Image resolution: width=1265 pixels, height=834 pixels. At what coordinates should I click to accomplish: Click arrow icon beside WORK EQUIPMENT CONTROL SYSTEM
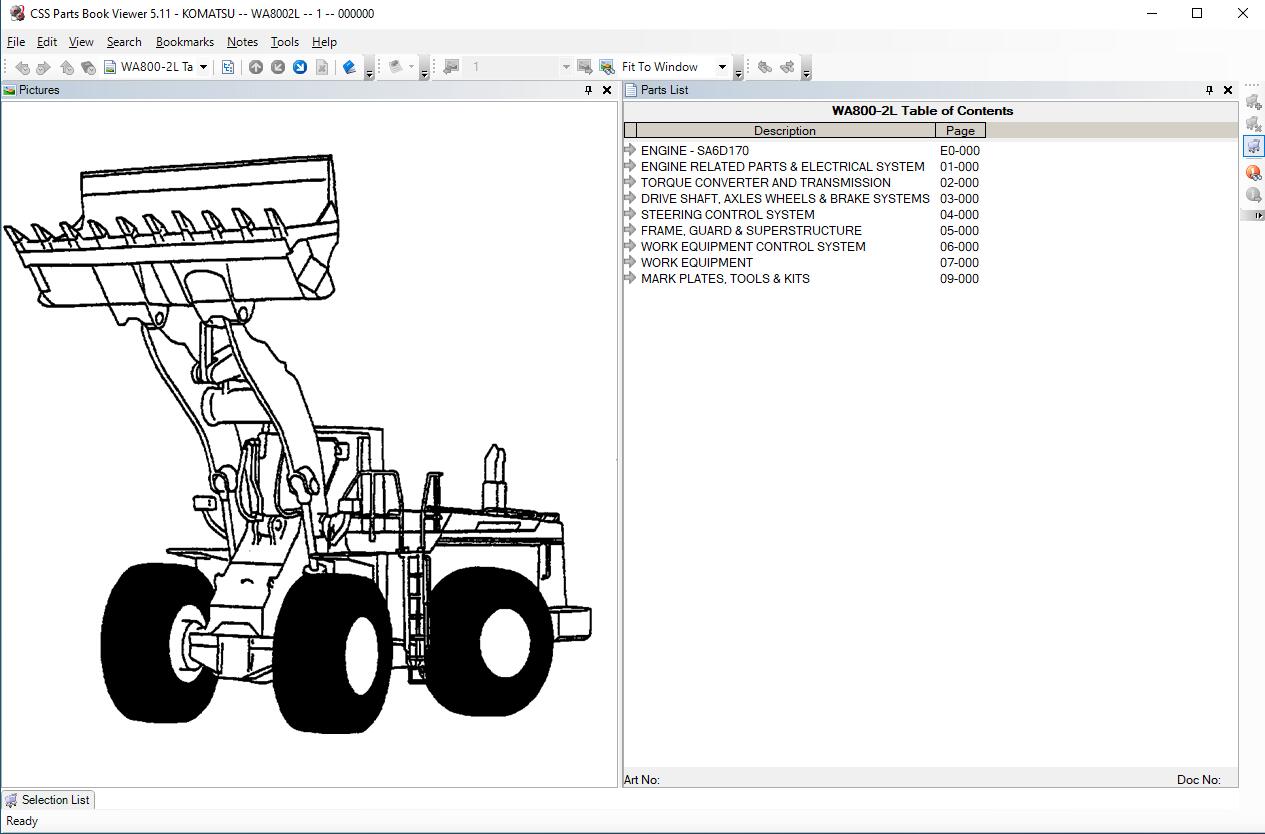(x=630, y=246)
